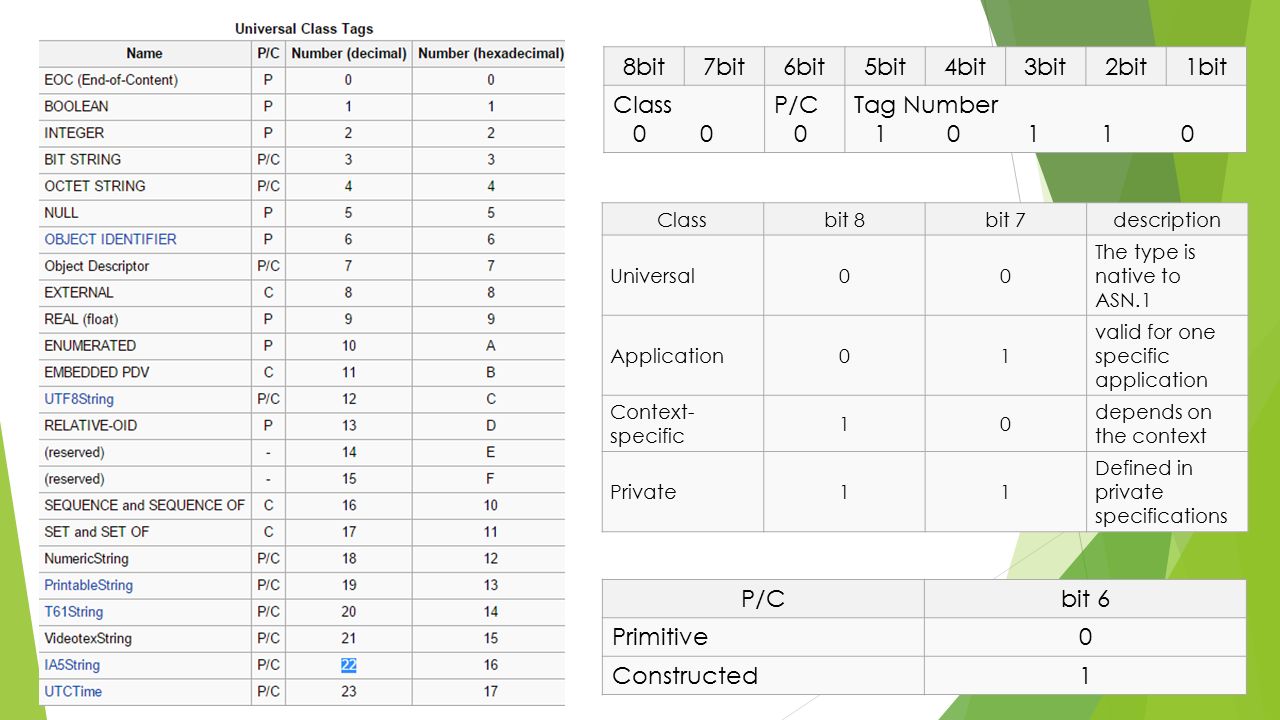Select the 'NumericString' row name
Viewport: 1280px width, 720px height.
[x=86, y=559]
